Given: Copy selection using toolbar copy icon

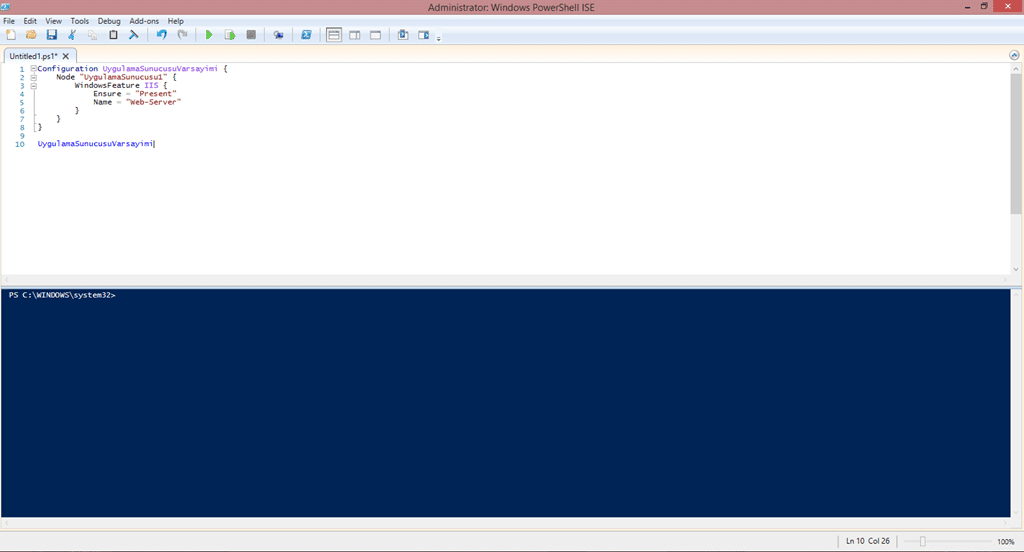Looking at the screenshot, I should [93, 35].
